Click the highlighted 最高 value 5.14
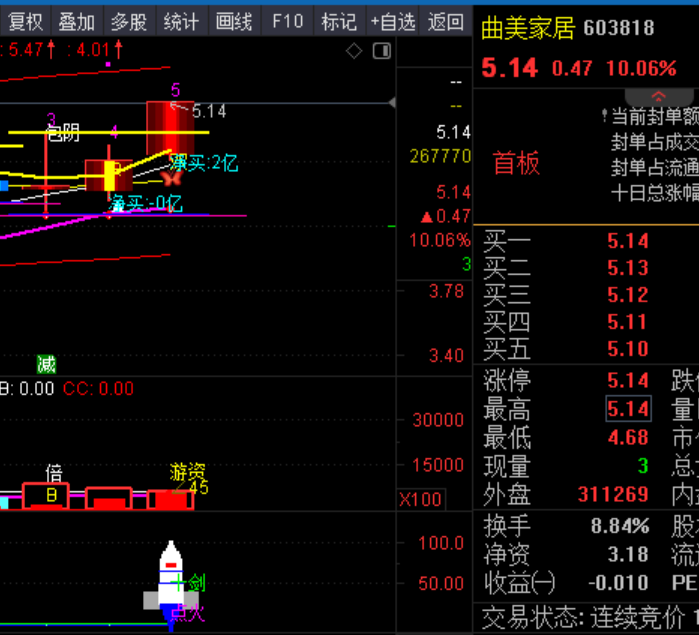 point(628,408)
